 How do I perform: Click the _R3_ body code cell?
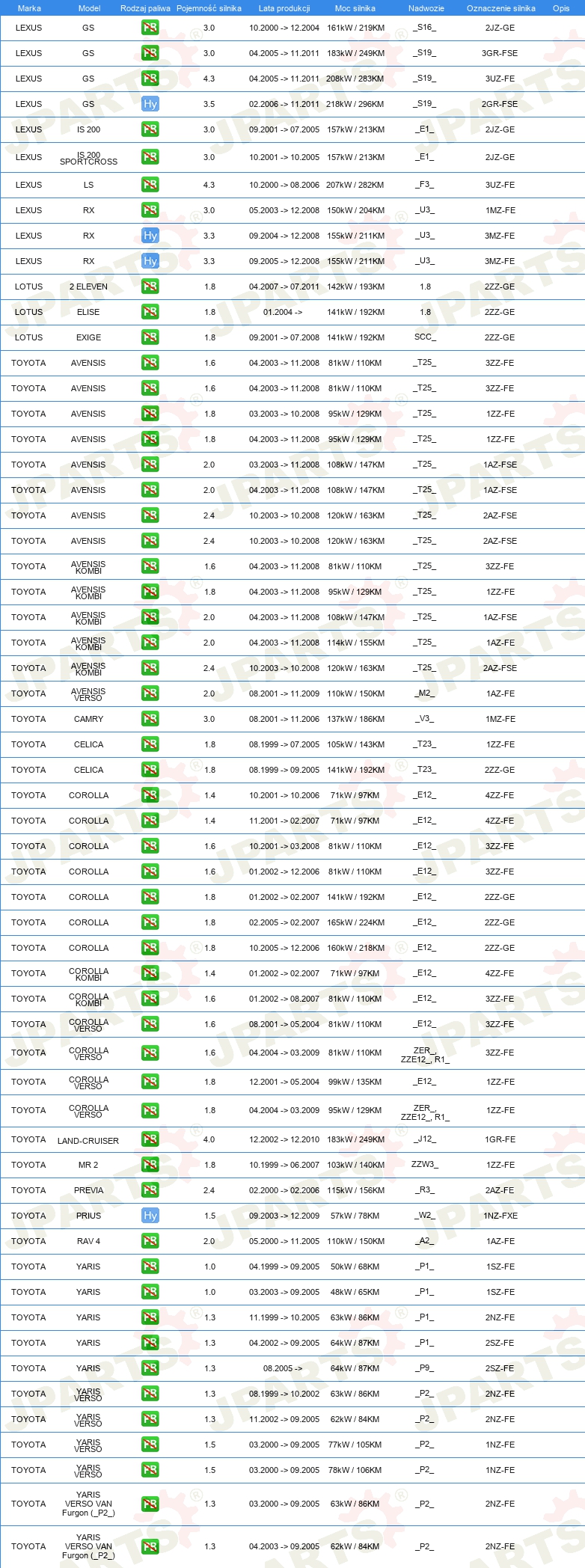[425, 1190]
